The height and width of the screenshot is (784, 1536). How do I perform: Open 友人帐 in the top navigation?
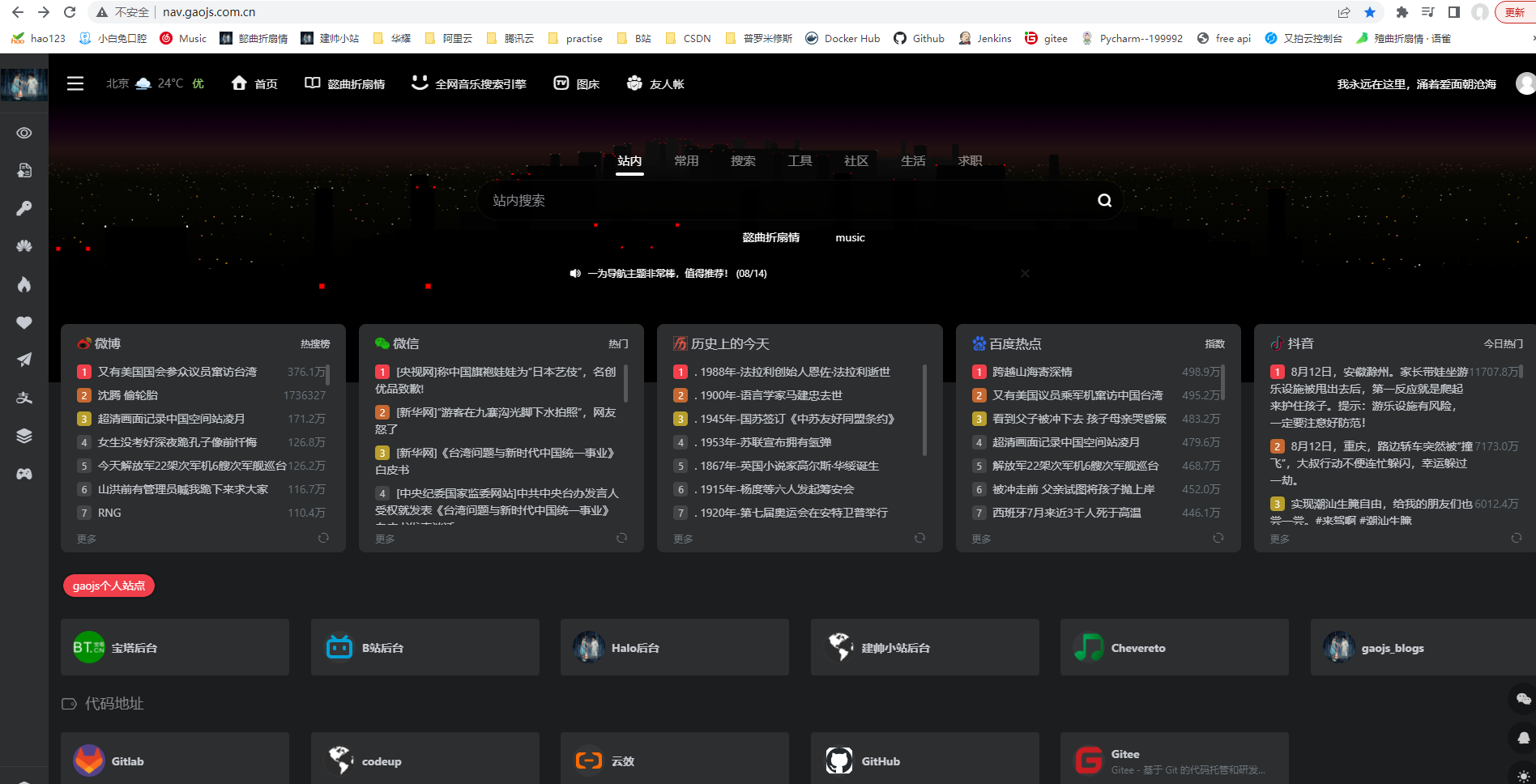655,83
